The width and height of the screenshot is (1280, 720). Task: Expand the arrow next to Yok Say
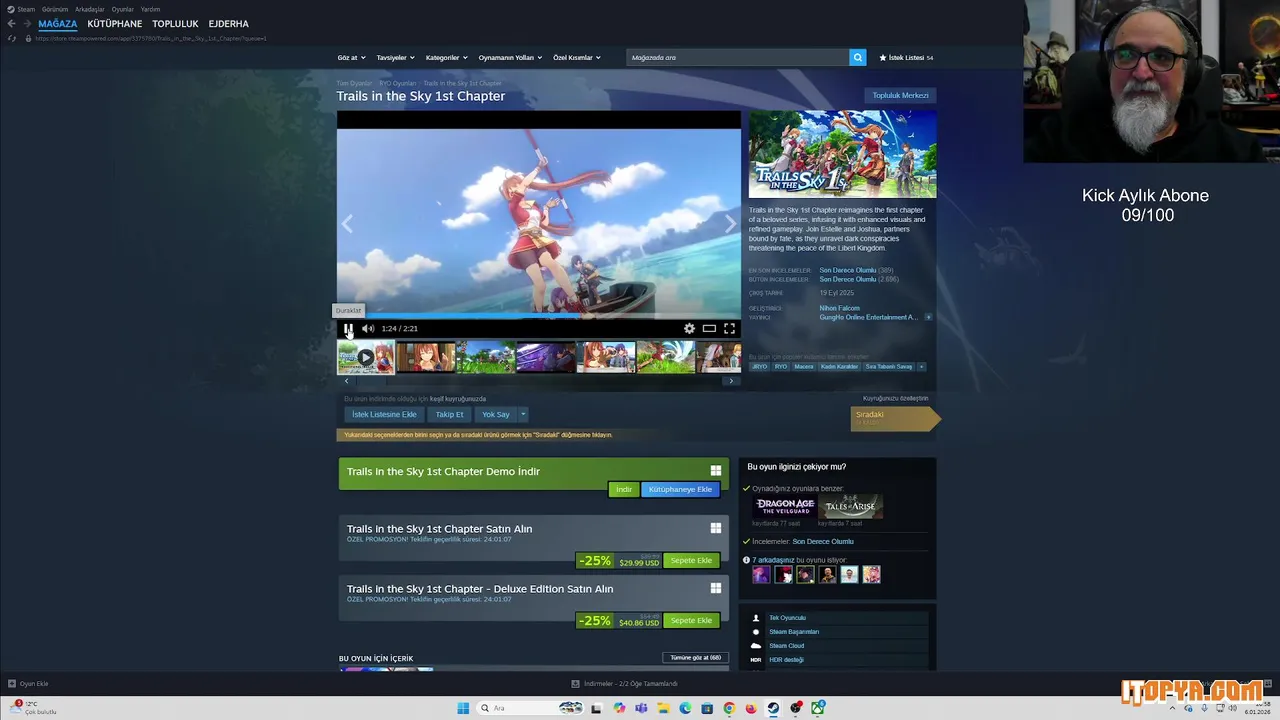[522, 414]
